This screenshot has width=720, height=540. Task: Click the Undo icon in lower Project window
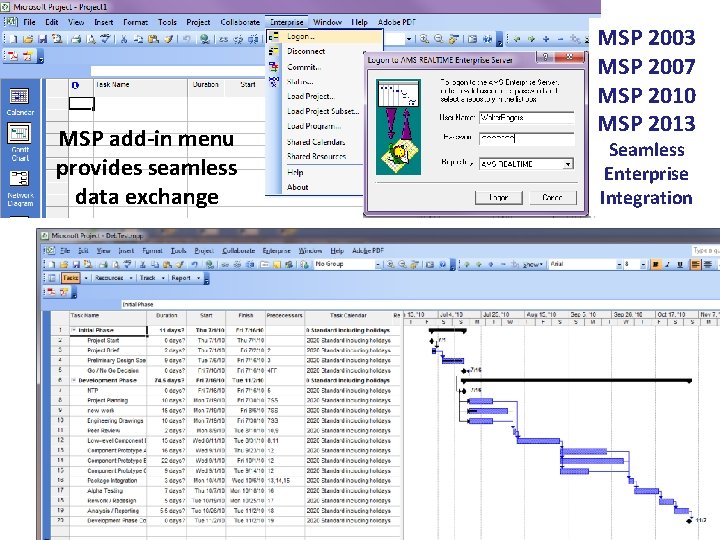(x=194, y=264)
